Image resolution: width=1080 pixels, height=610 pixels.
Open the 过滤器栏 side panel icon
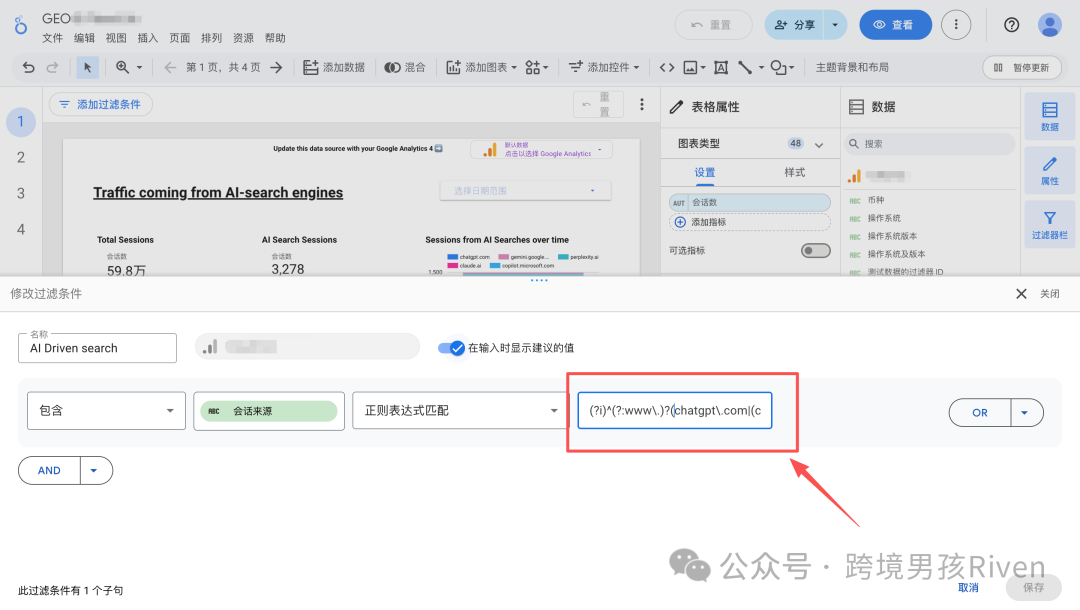point(1049,224)
